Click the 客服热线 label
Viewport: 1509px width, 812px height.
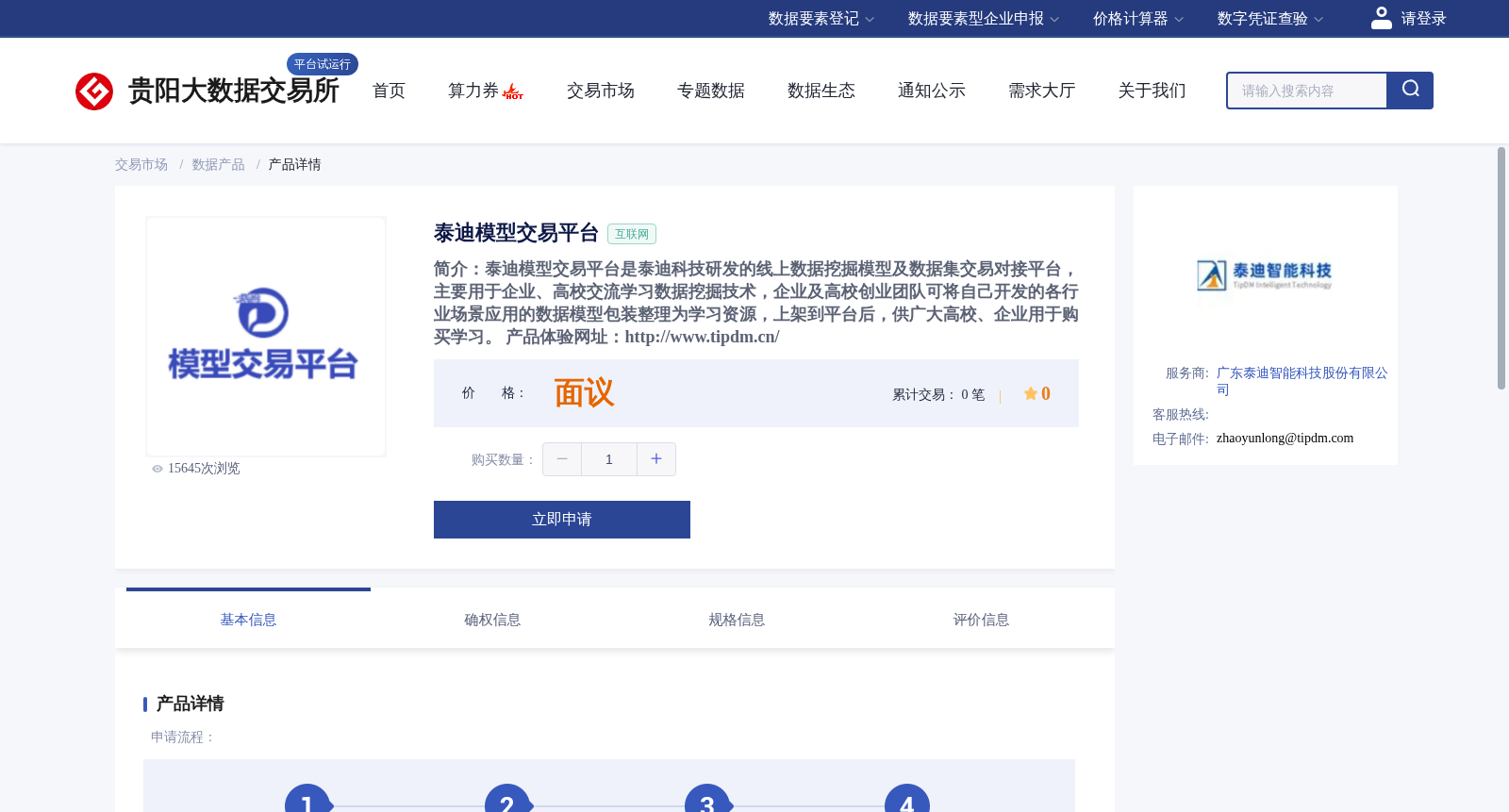tap(1181, 415)
